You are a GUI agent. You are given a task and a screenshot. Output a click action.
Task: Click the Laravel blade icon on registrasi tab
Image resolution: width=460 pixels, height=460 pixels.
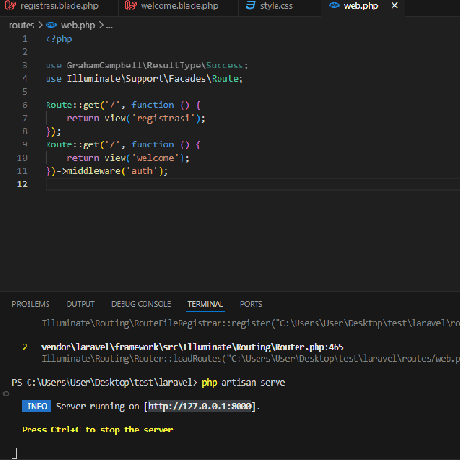10,6
